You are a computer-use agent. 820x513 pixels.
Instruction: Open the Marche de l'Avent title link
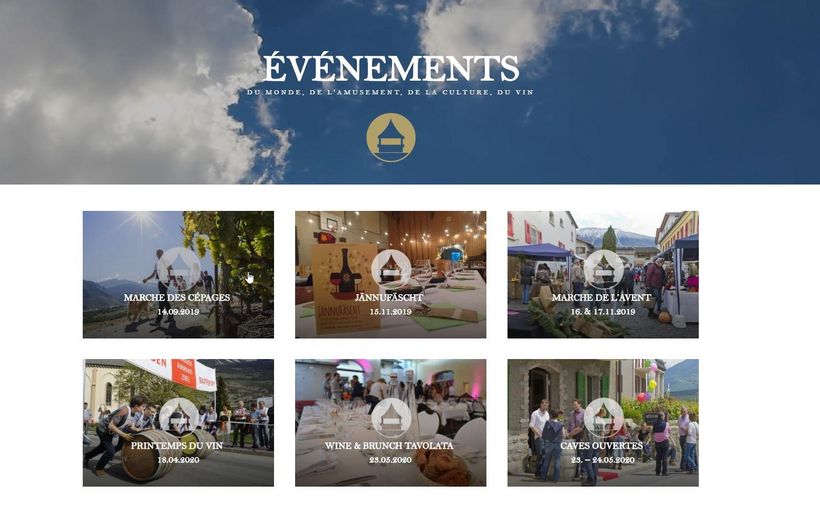[602, 298]
